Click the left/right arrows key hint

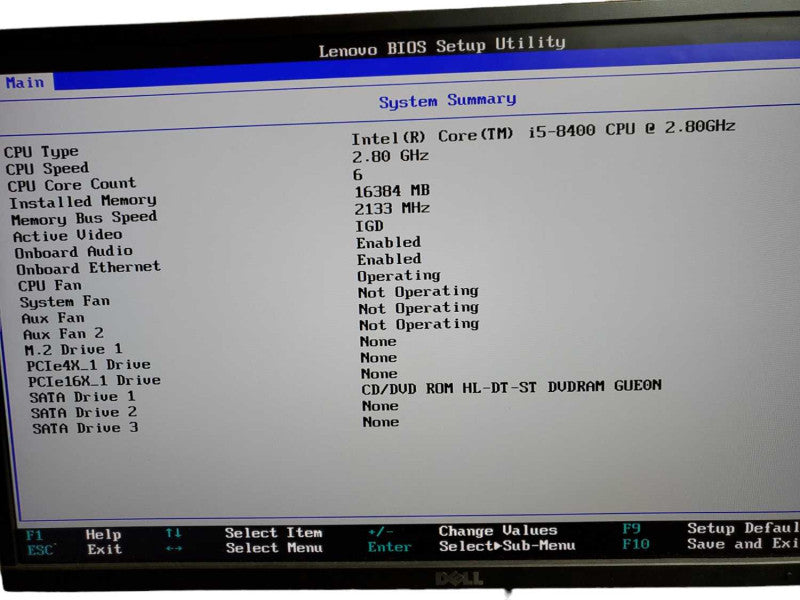pos(174,548)
